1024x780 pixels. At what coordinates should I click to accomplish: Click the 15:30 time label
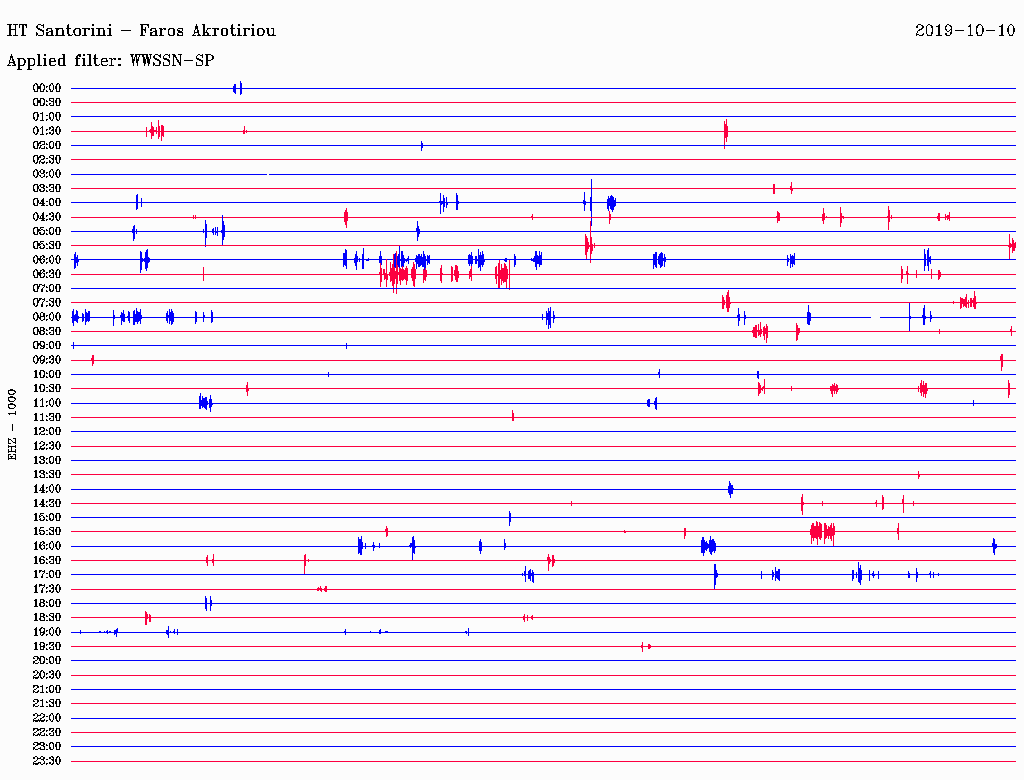[x=47, y=532]
